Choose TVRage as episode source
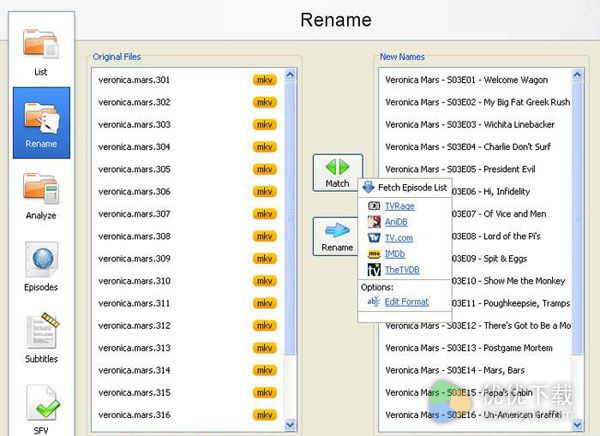 (399, 206)
